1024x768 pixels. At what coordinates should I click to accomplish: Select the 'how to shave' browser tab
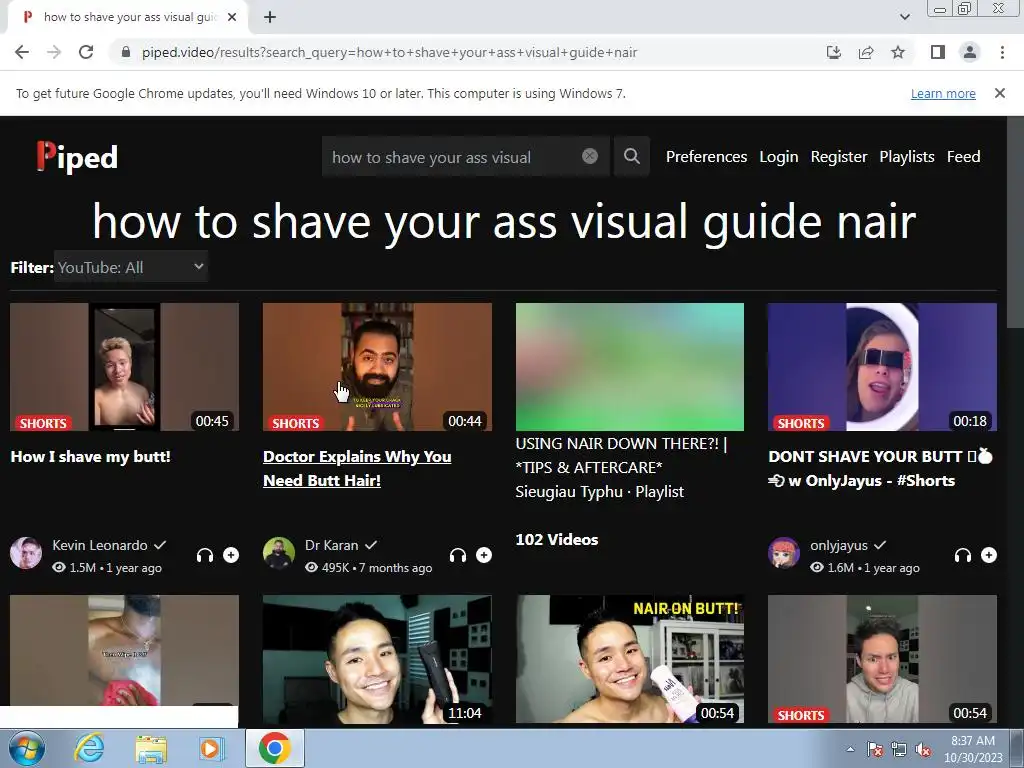[x=128, y=17]
